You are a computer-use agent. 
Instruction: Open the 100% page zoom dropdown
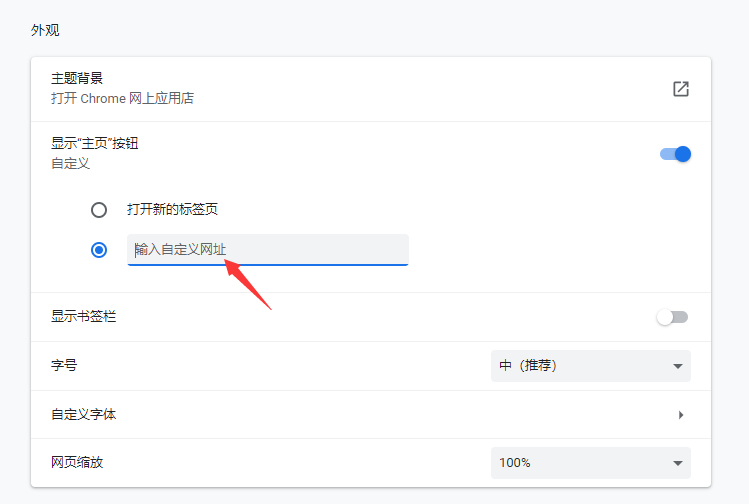coord(590,463)
